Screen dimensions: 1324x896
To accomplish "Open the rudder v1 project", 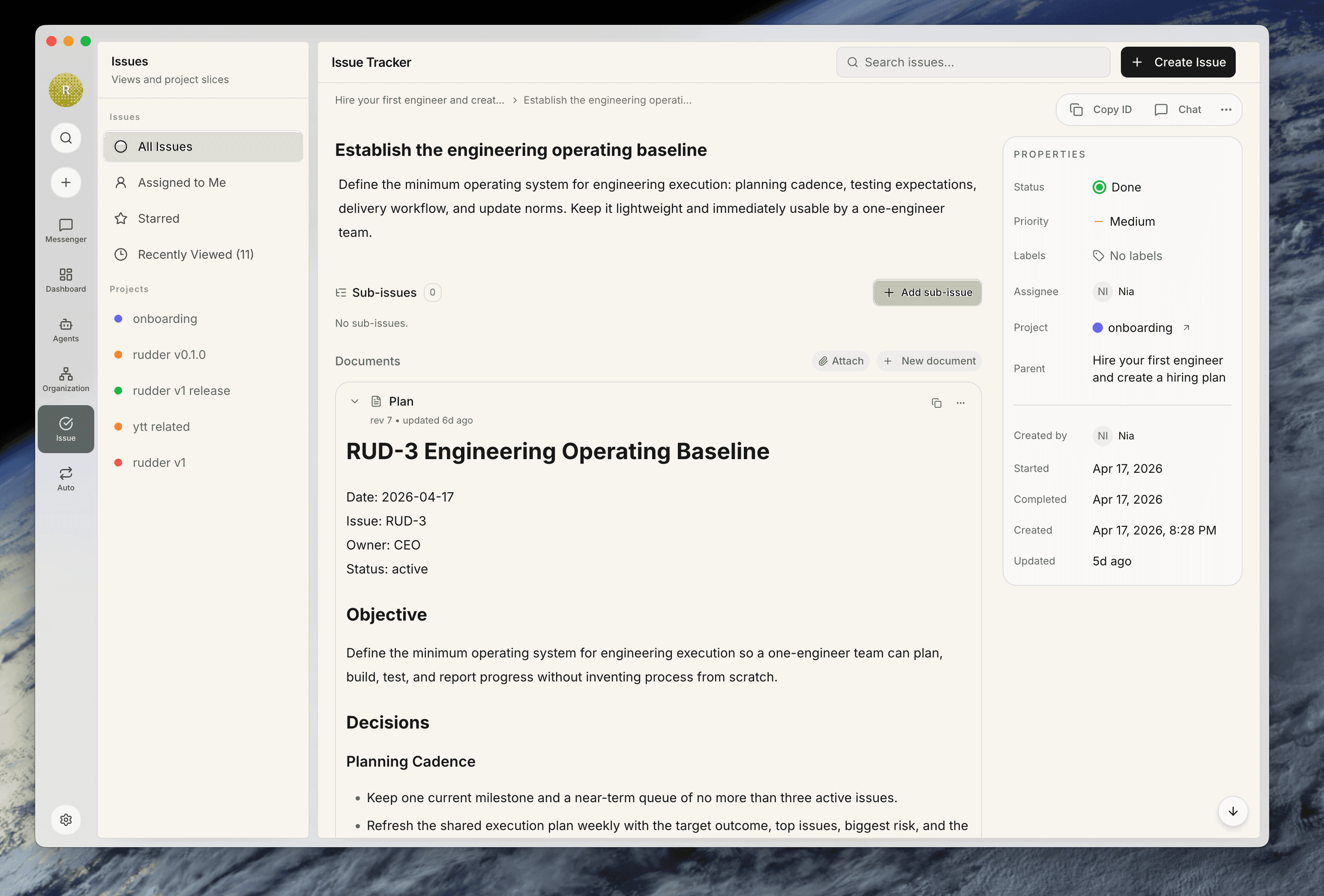I will click(x=203, y=463).
